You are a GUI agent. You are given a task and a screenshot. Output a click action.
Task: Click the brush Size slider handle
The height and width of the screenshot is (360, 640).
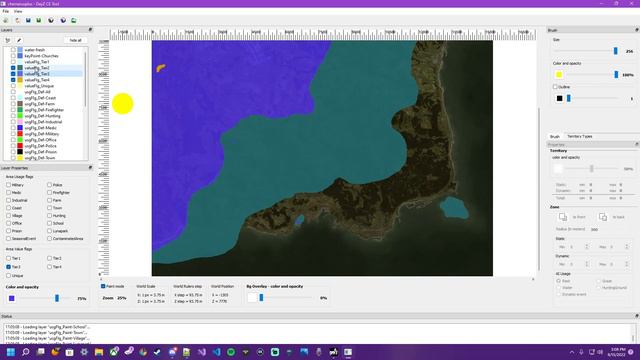click(x=616, y=51)
